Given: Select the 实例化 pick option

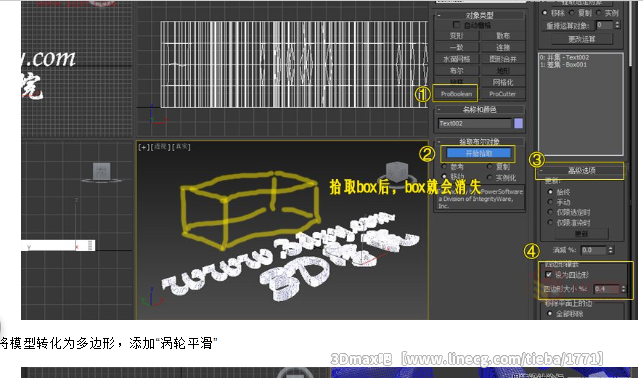Looking at the screenshot, I should pos(489,178).
